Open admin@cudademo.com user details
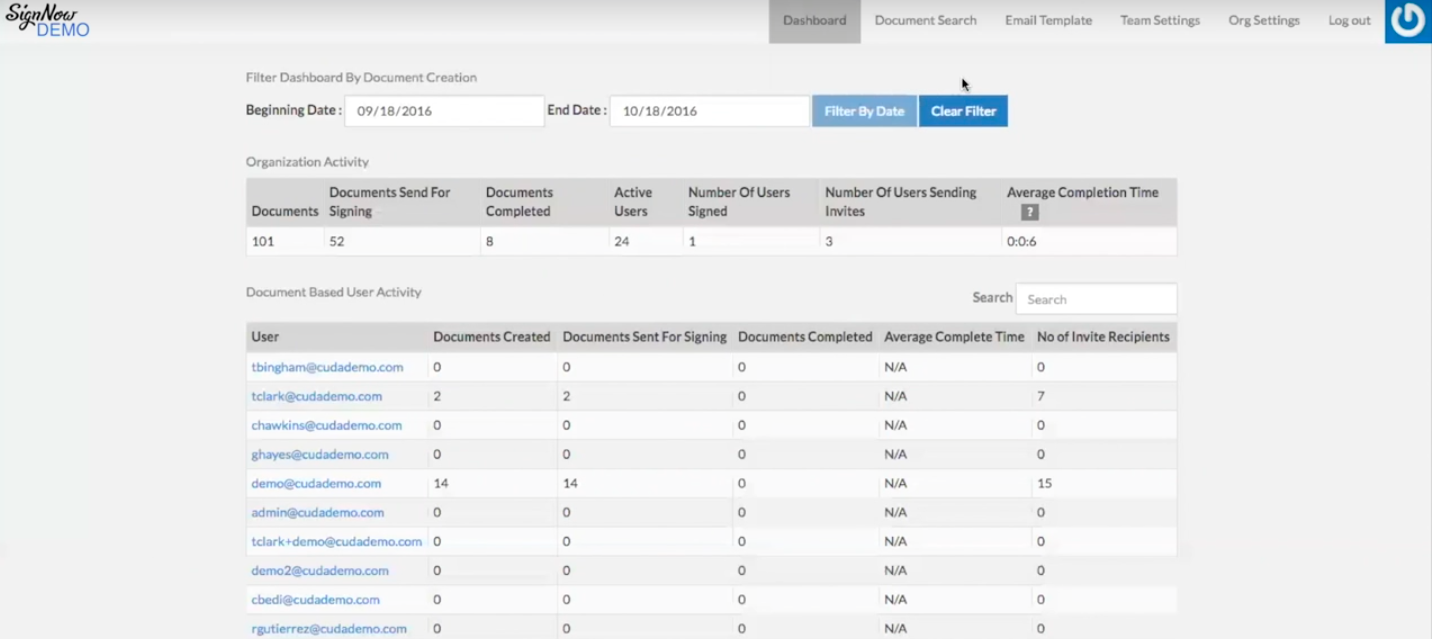 [x=317, y=512]
